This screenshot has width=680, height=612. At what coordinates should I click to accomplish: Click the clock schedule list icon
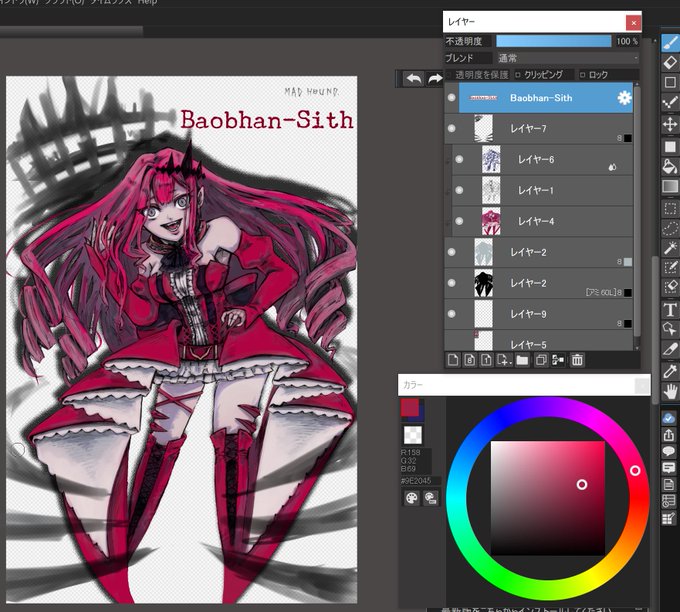(x=669, y=501)
